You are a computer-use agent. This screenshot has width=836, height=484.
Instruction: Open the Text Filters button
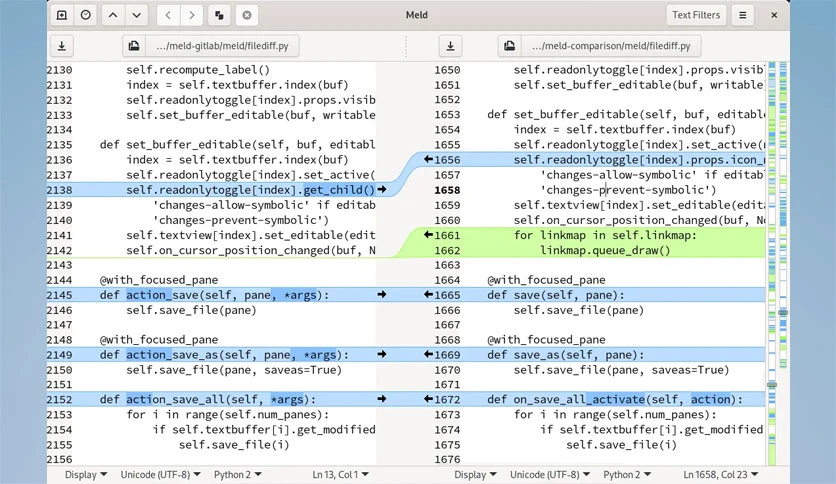tap(696, 15)
